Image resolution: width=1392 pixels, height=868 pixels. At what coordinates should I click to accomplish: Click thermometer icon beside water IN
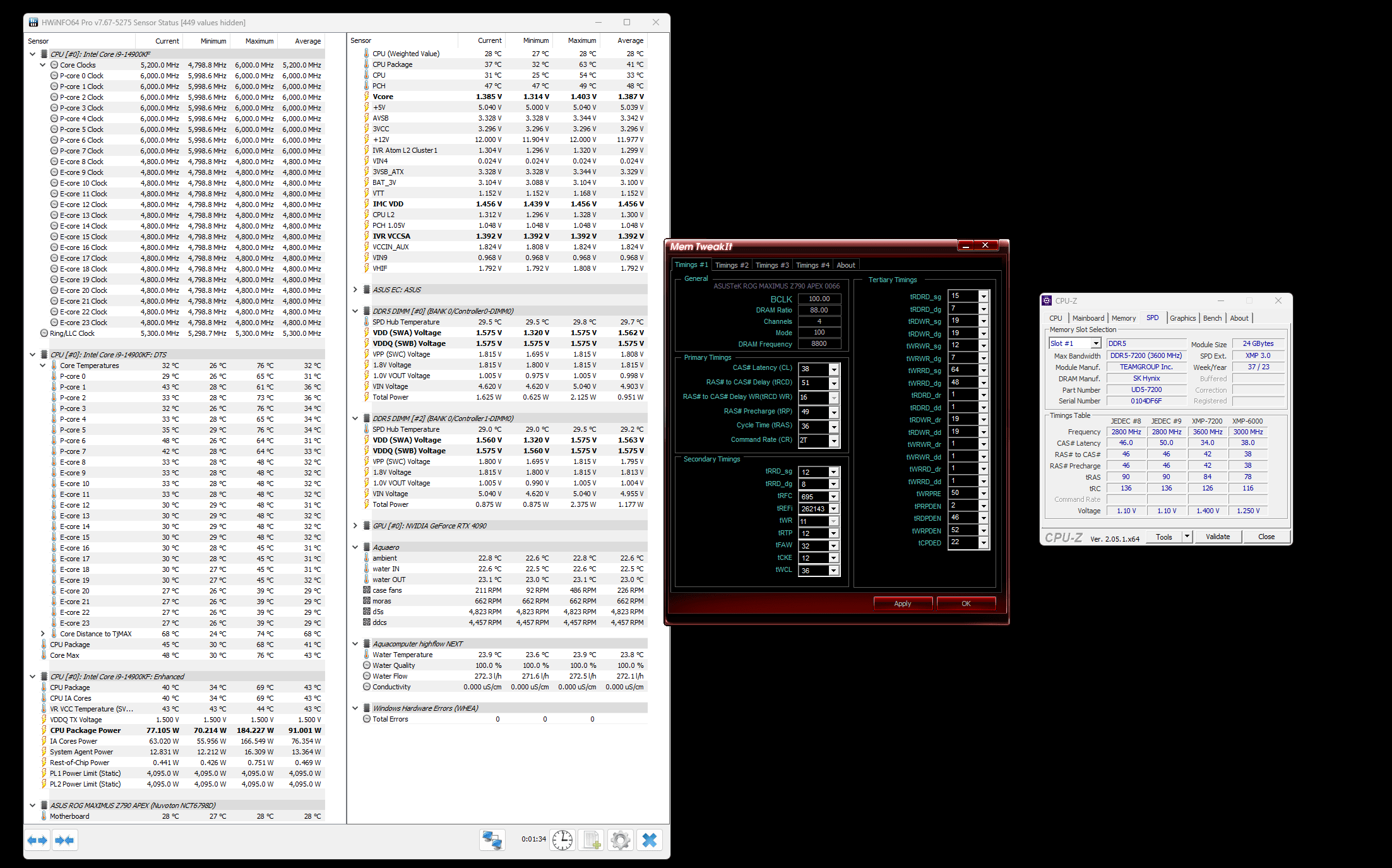point(366,569)
